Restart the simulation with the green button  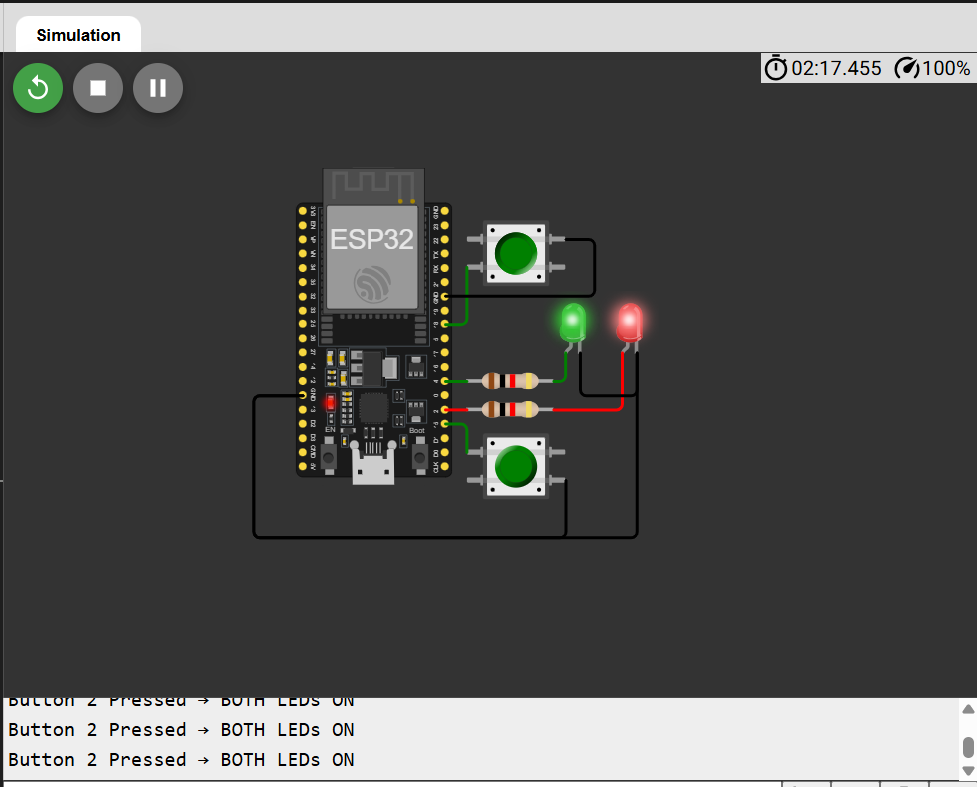pos(38,88)
